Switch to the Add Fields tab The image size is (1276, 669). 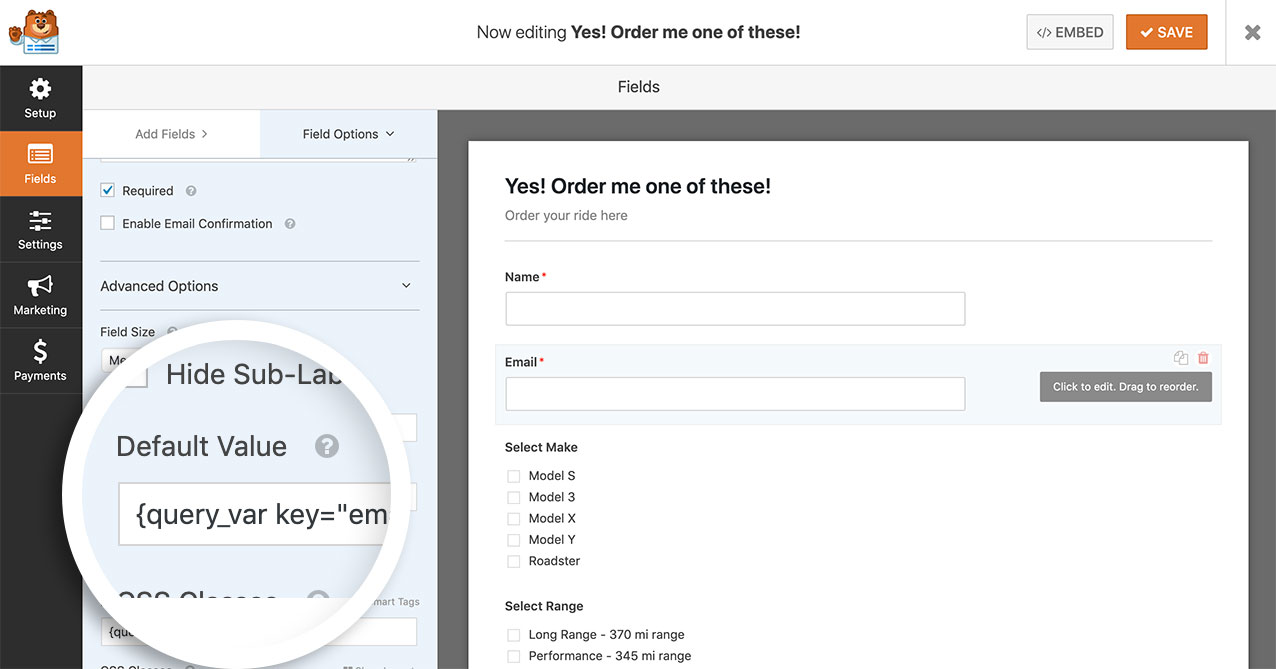pyautogui.click(x=171, y=134)
